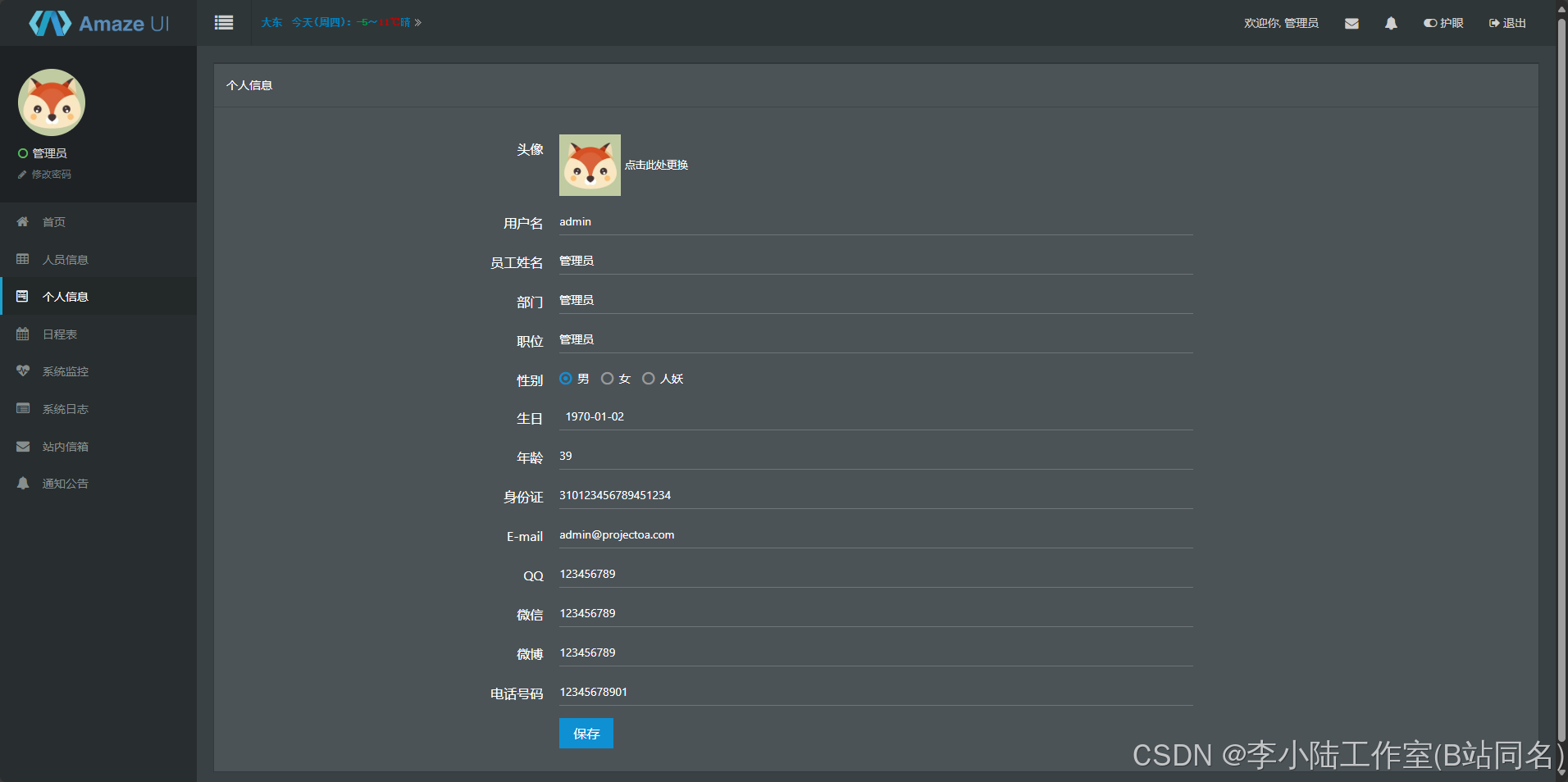1568x782 pixels.
Task: Expand the weather details with the » arrow
Action: (x=417, y=22)
